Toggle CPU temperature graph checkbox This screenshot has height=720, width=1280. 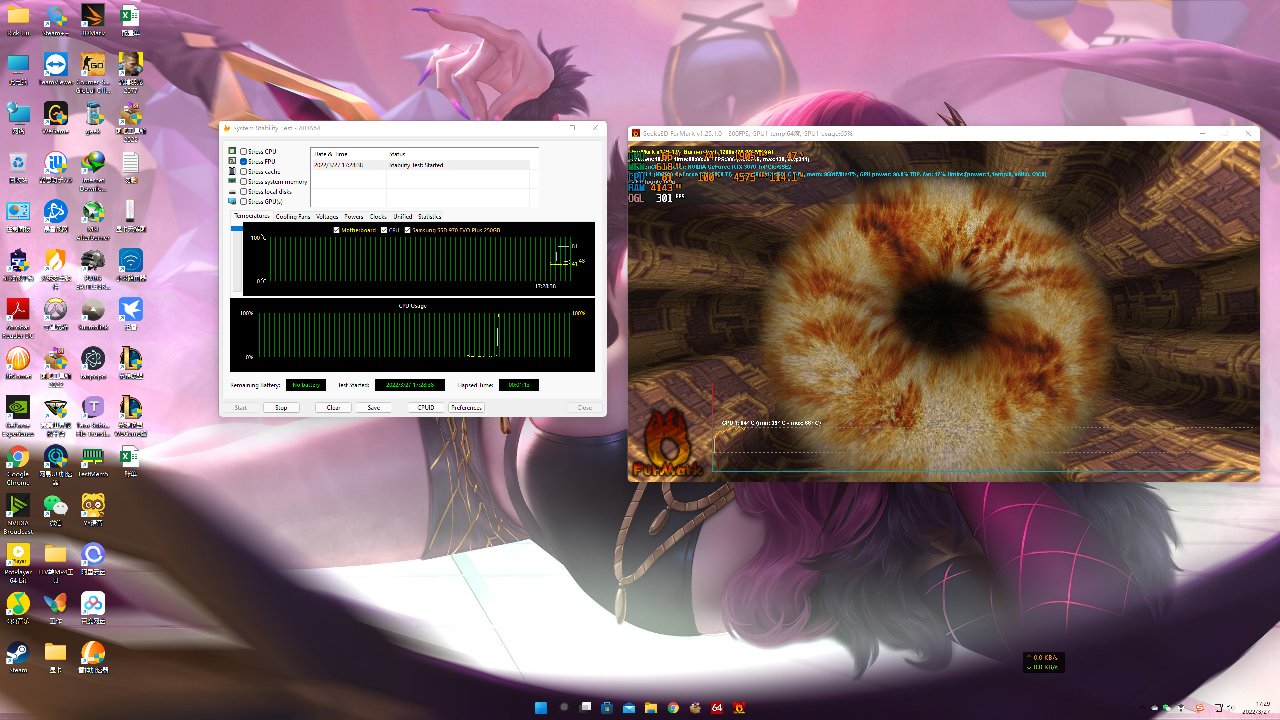(384, 230)
